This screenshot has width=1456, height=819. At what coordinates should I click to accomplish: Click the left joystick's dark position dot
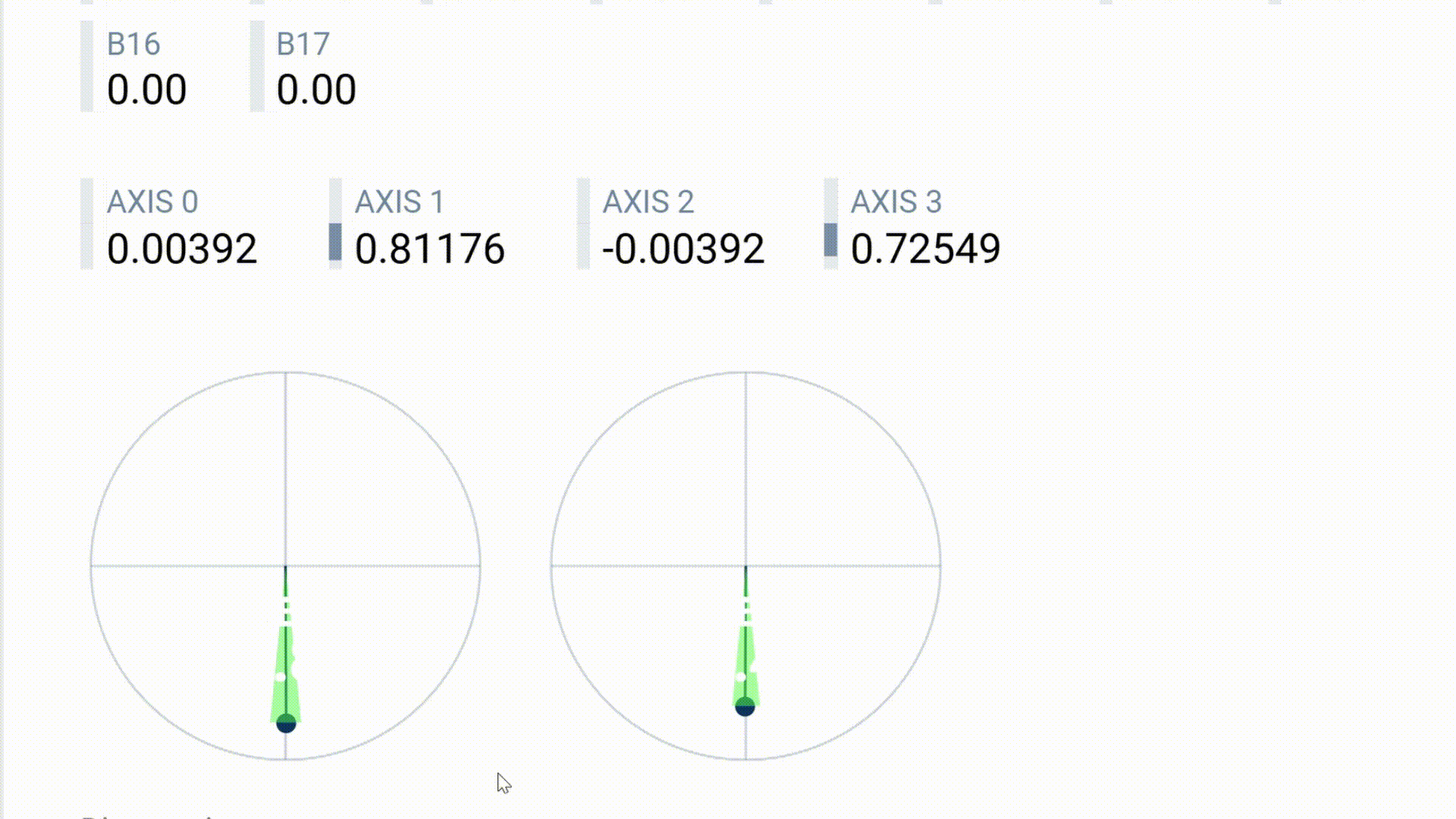point(286,723)
